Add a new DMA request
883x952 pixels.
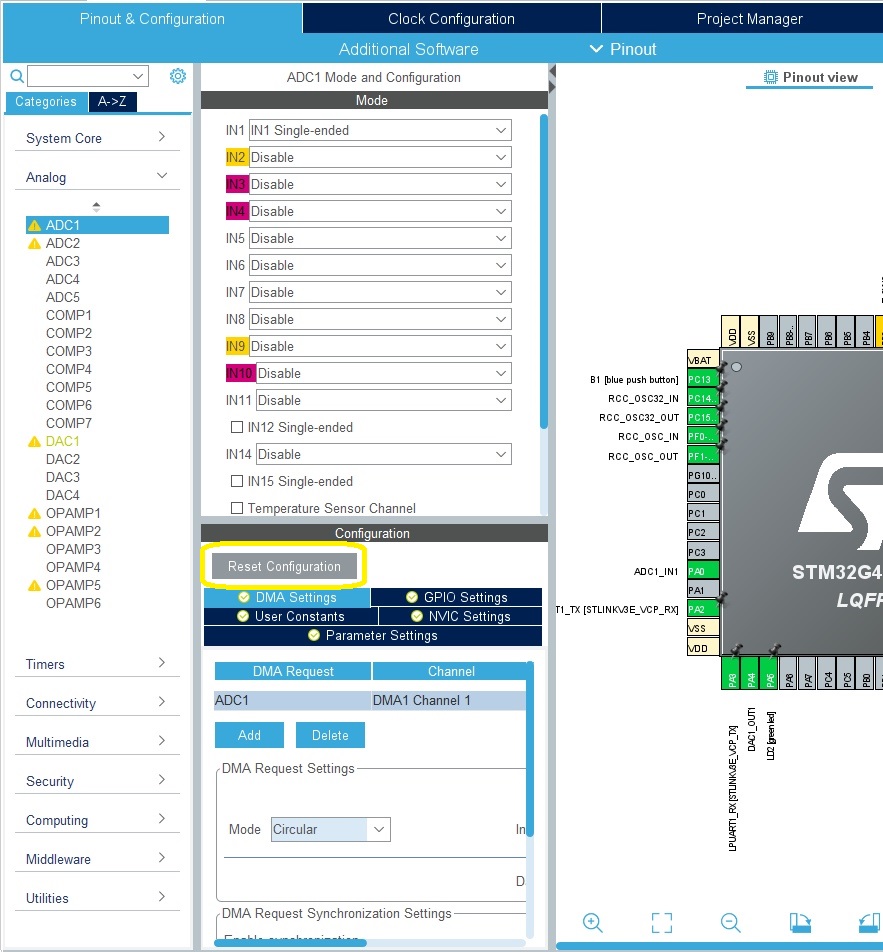tap(249, 734)
